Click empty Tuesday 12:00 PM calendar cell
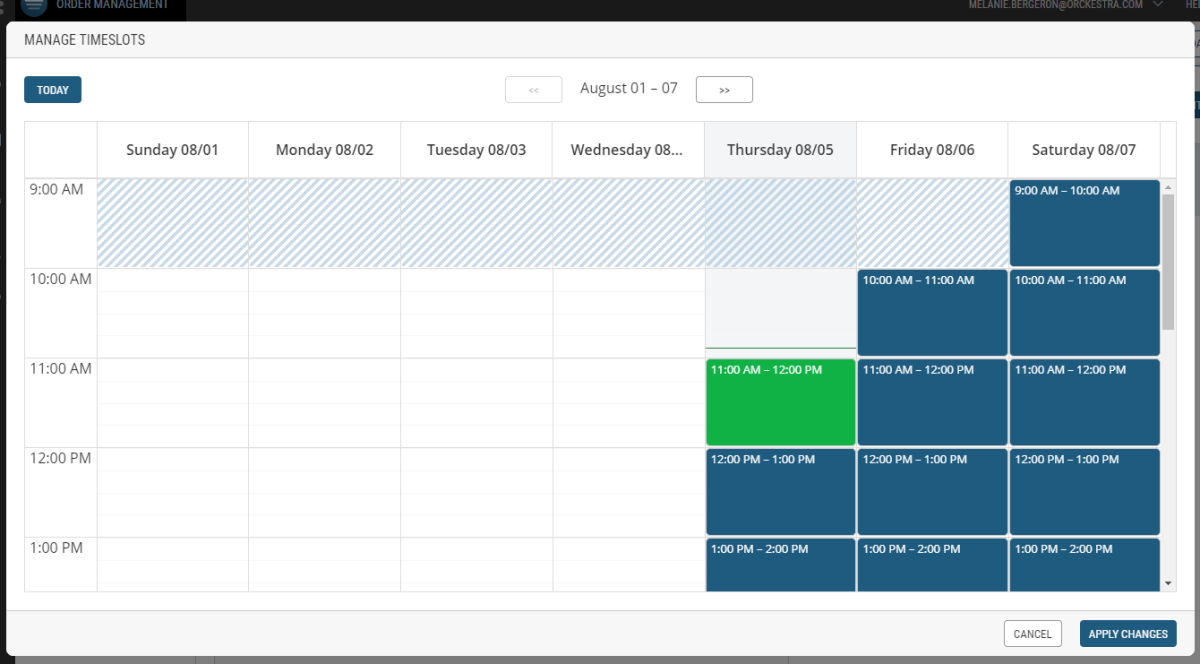Image resolution: width=1200 pixels, height=664 pixels. pos(476,492)
